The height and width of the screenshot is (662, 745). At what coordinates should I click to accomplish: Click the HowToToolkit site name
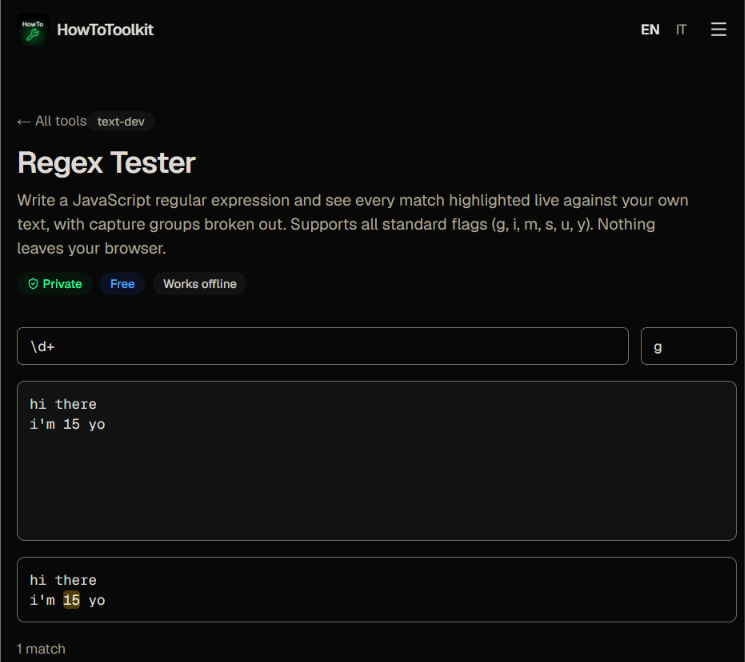pos(105,30)
